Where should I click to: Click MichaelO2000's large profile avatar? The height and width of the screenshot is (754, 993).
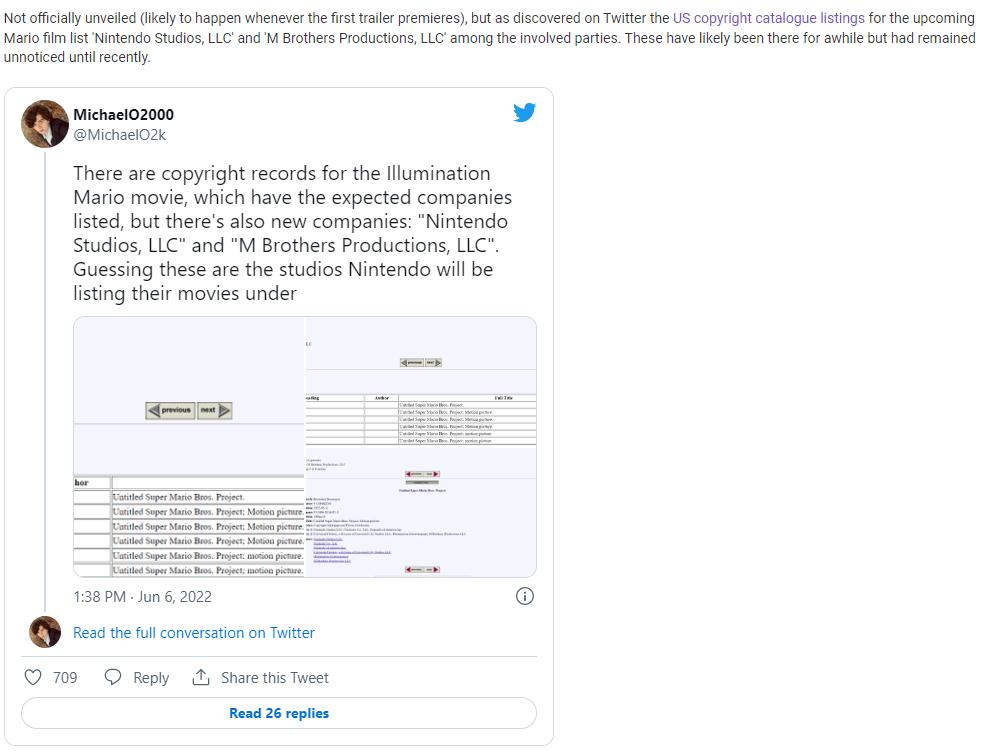(45, 124)
